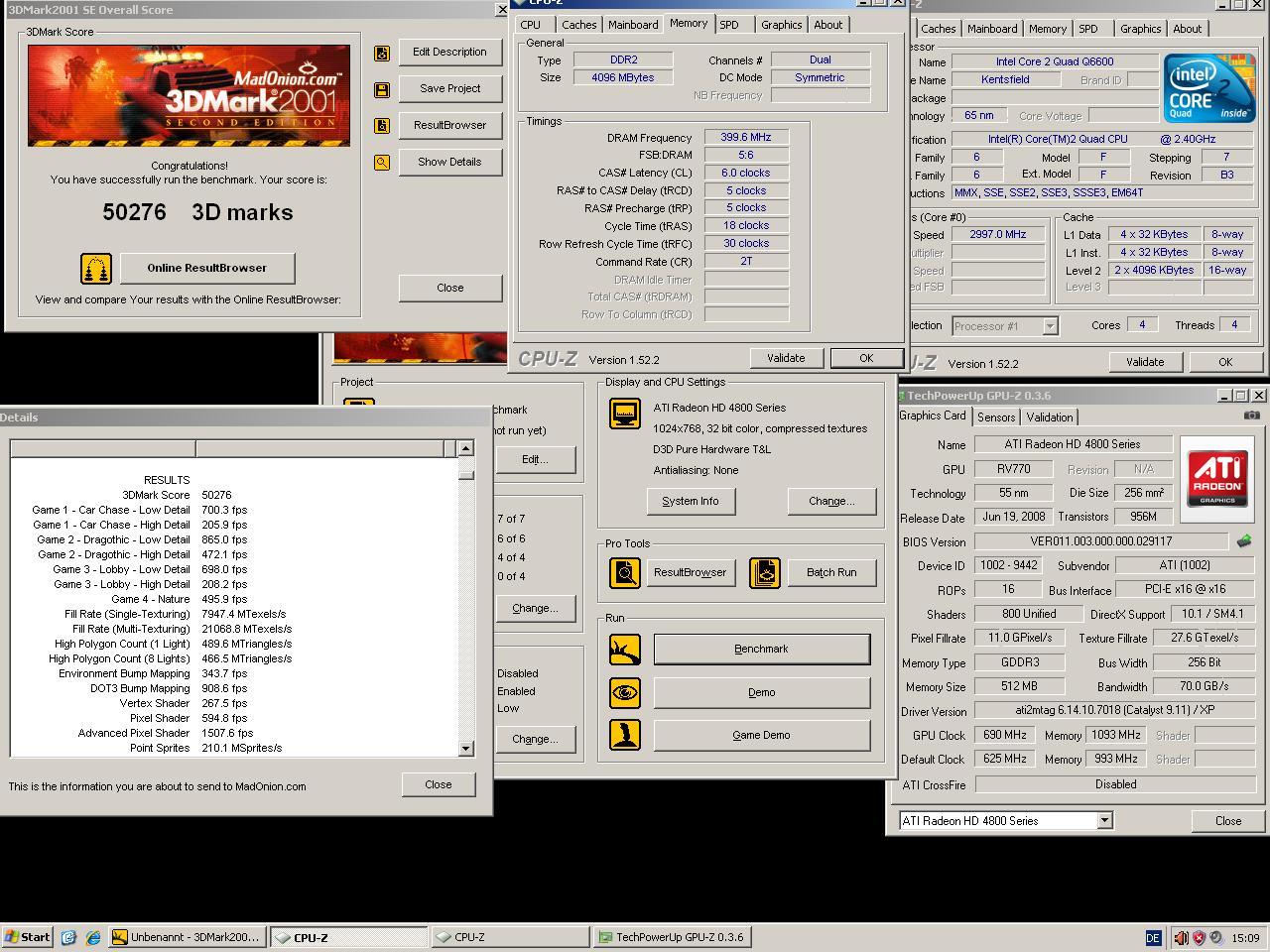The width and height of the screenshot is (1270, 952).
Task: Click the Demo eye icon
Action: (x=625, y=693)
